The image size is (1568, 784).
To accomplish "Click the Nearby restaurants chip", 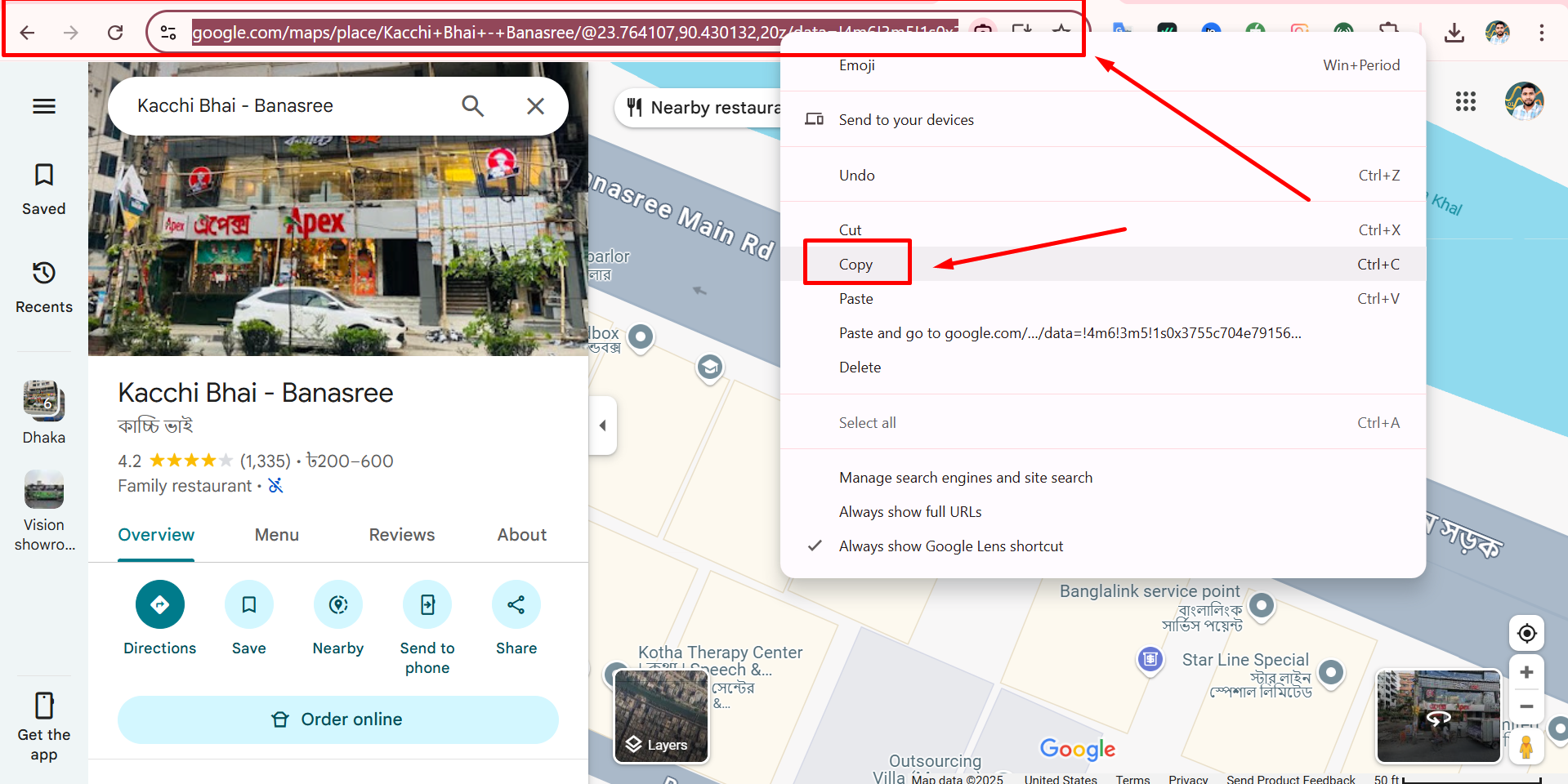I will [699, 108].
